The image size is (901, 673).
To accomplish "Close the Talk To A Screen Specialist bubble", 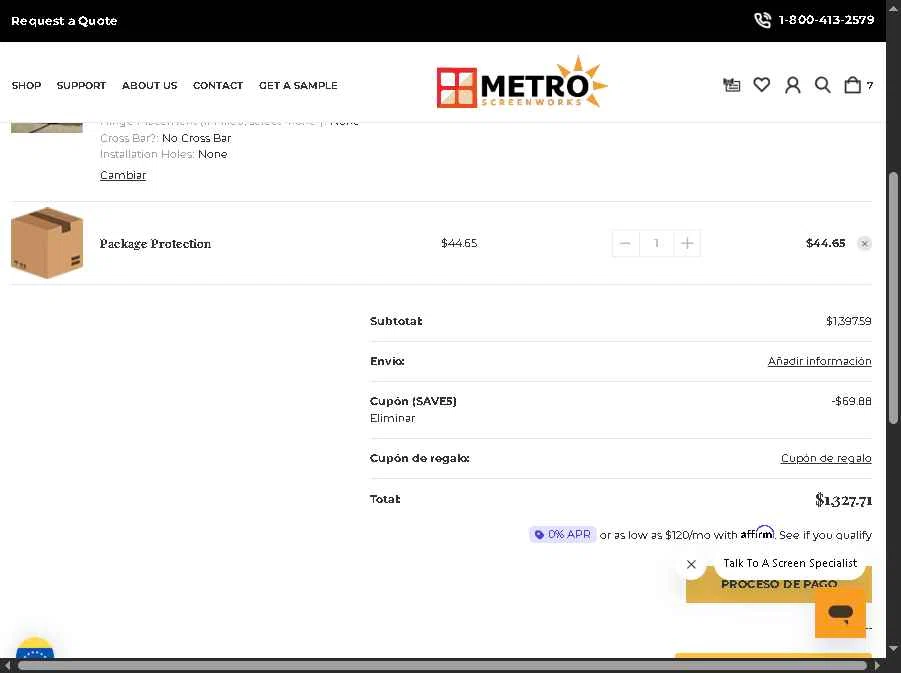I will (x=691, y=564).
